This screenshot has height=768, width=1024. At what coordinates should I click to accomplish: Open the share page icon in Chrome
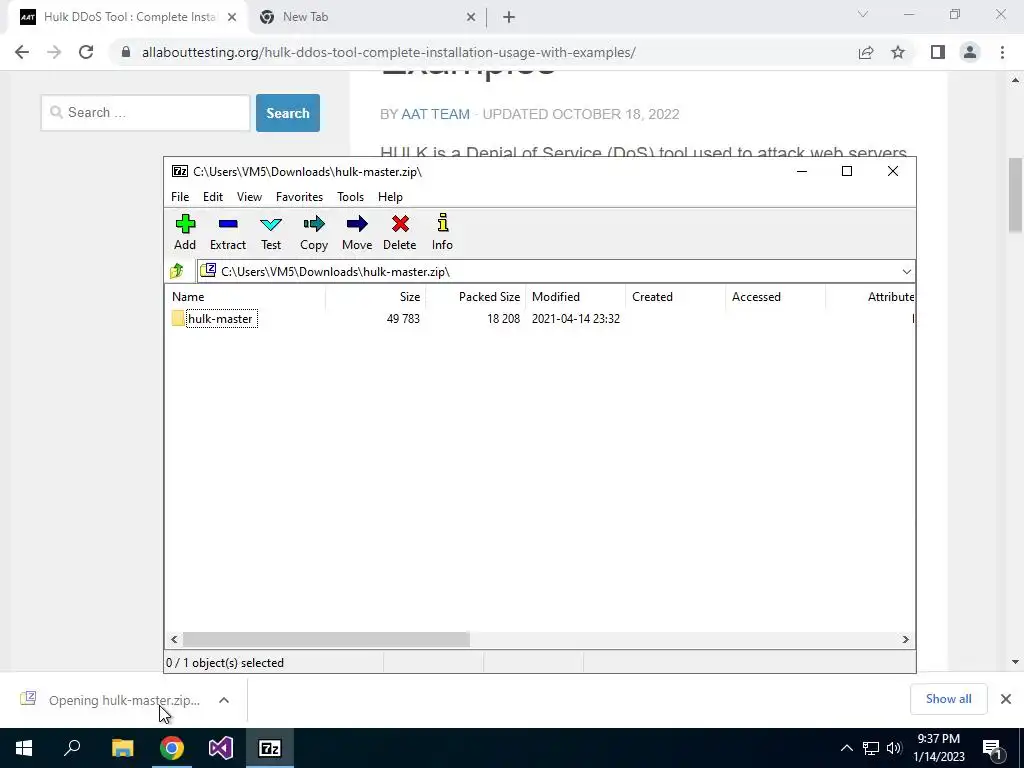coord(866,52)
